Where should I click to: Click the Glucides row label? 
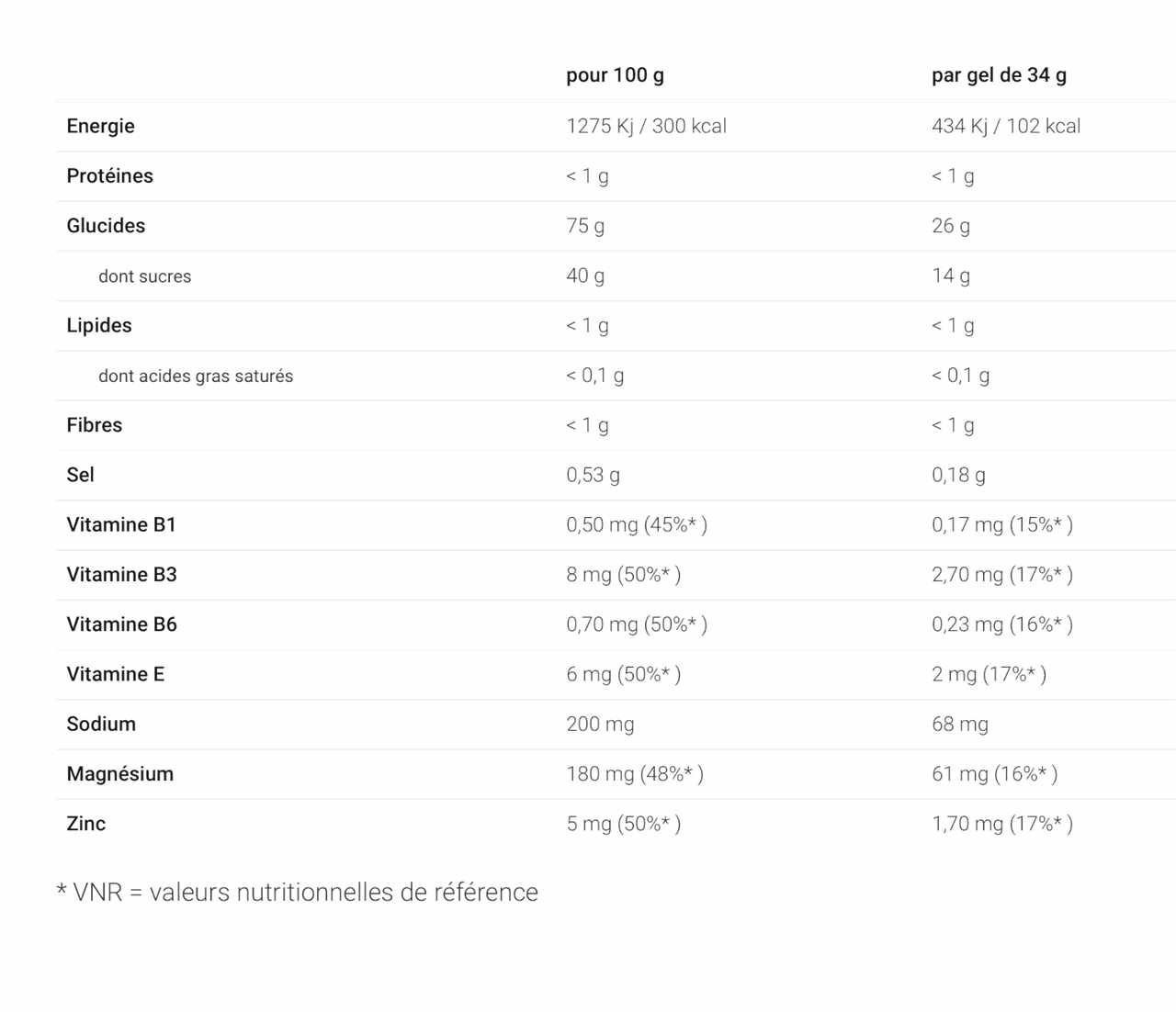pyautogui.click(x=106, y=226)
